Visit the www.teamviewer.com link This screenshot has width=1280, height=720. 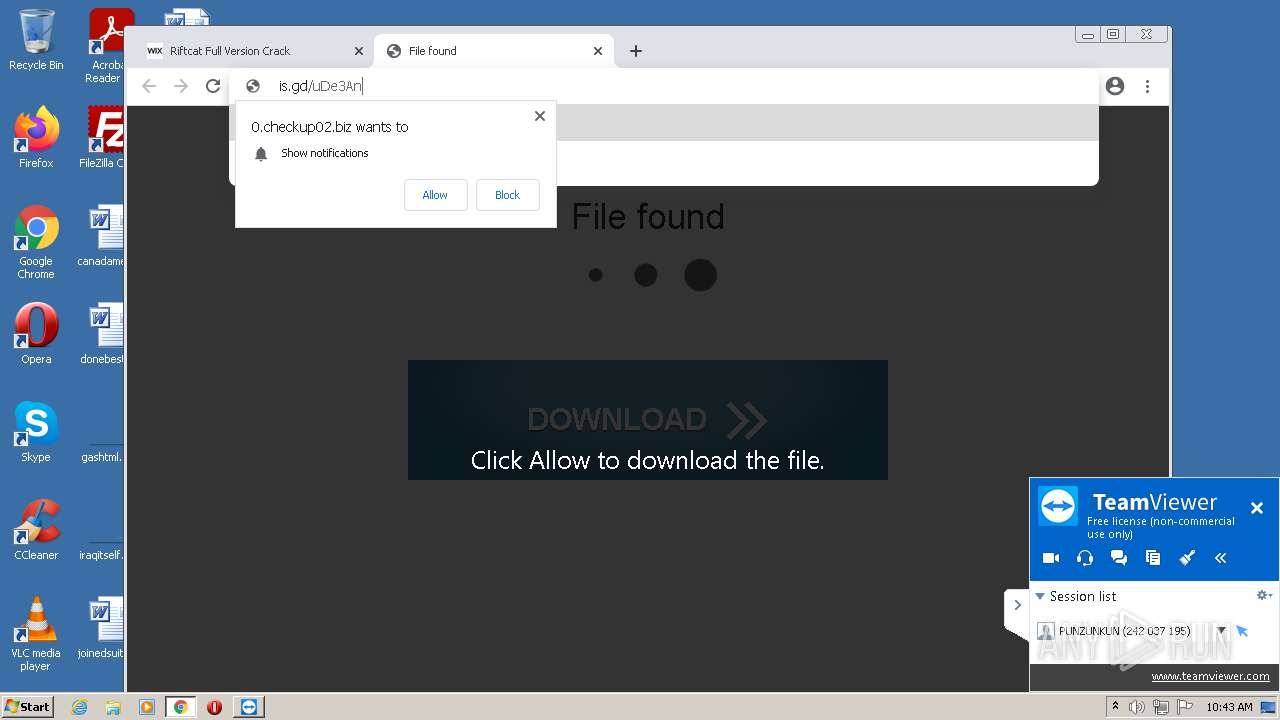(x=1210, y=676)
